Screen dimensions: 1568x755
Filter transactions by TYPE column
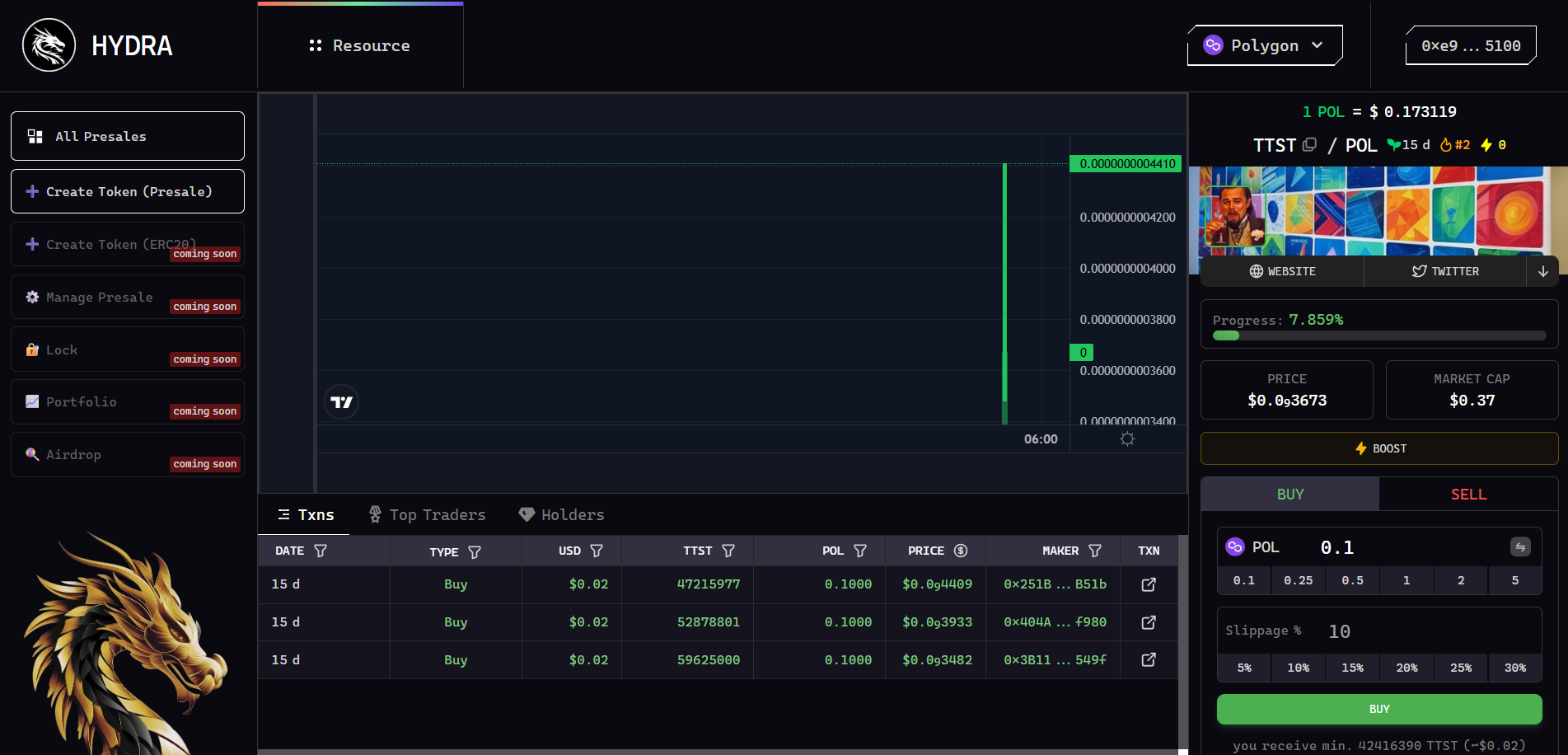[475, 551]
